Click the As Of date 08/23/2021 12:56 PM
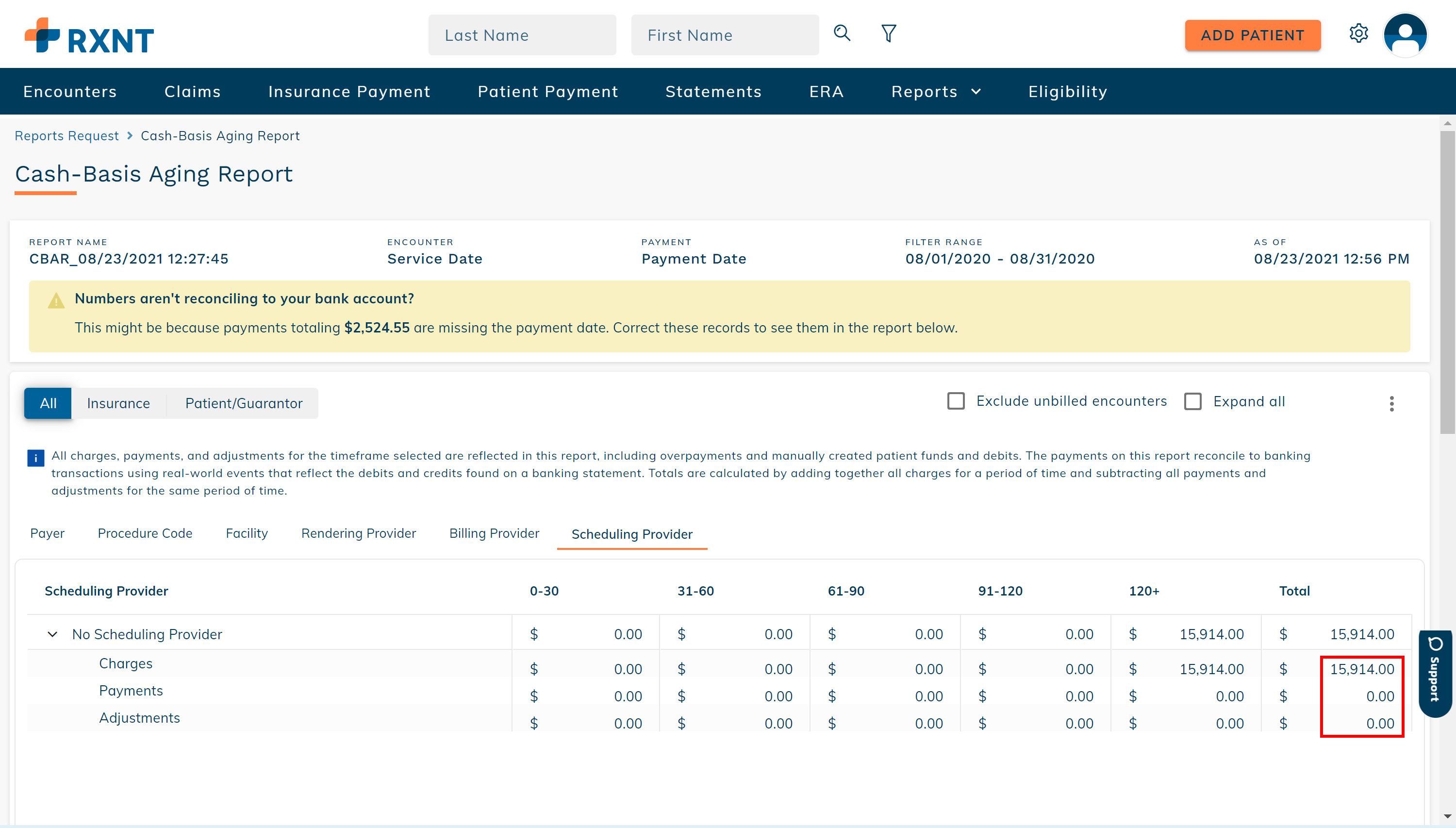This screenshot has width=1456, height=828. point(1331,259)
